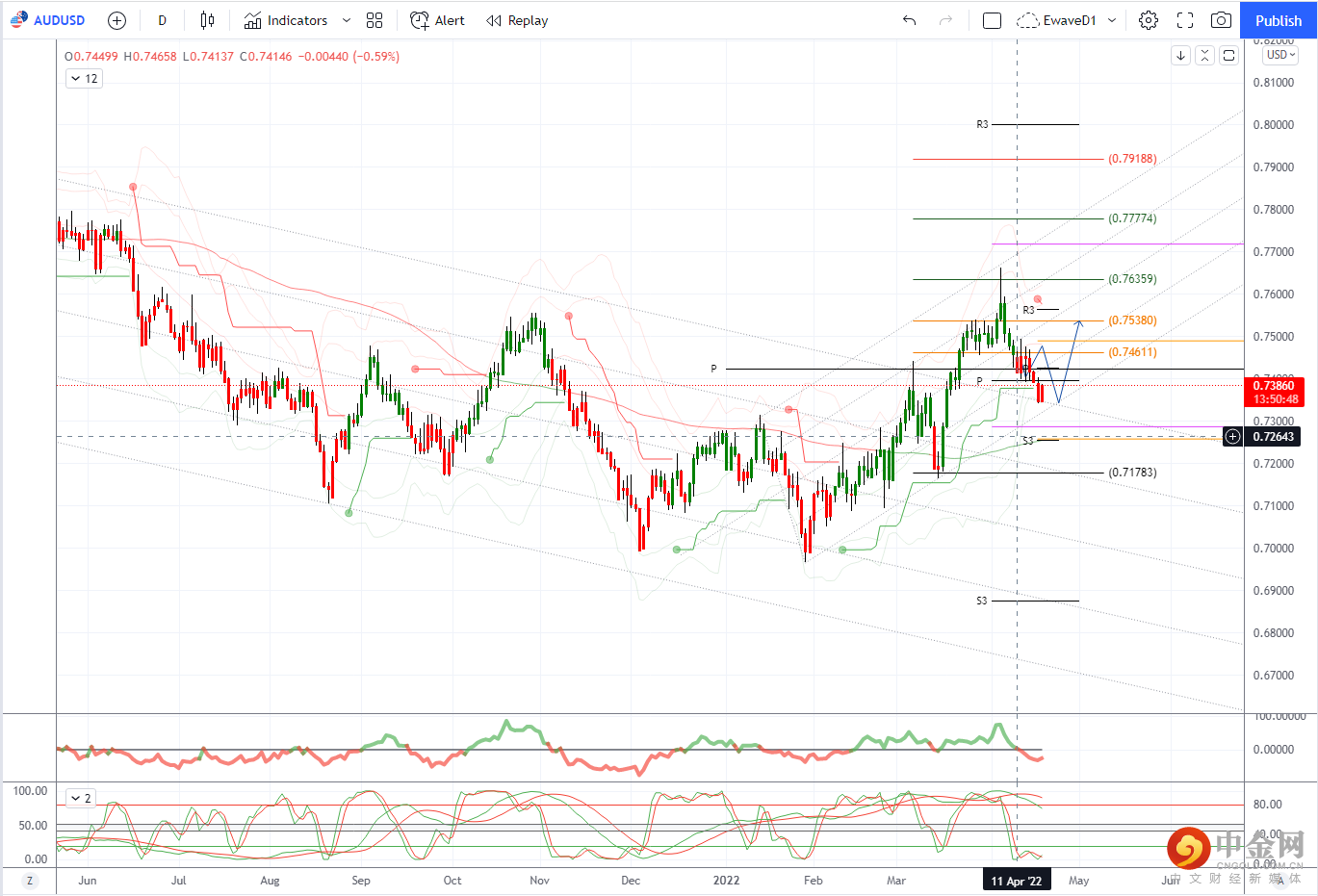Click the 2022 label on the time axis

pyautogui.click(x=726, y=881)
